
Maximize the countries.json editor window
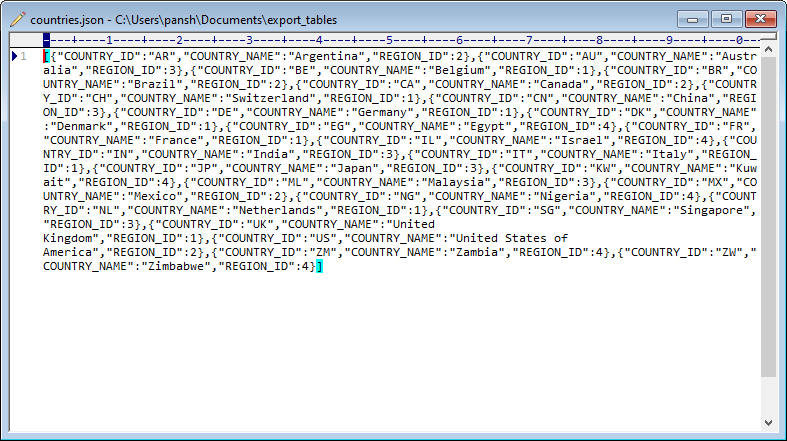727,18
